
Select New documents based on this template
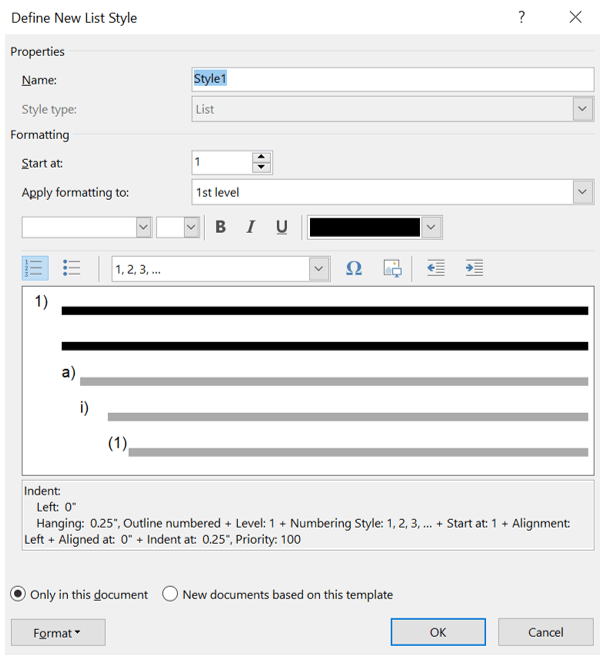click(170, 594)
